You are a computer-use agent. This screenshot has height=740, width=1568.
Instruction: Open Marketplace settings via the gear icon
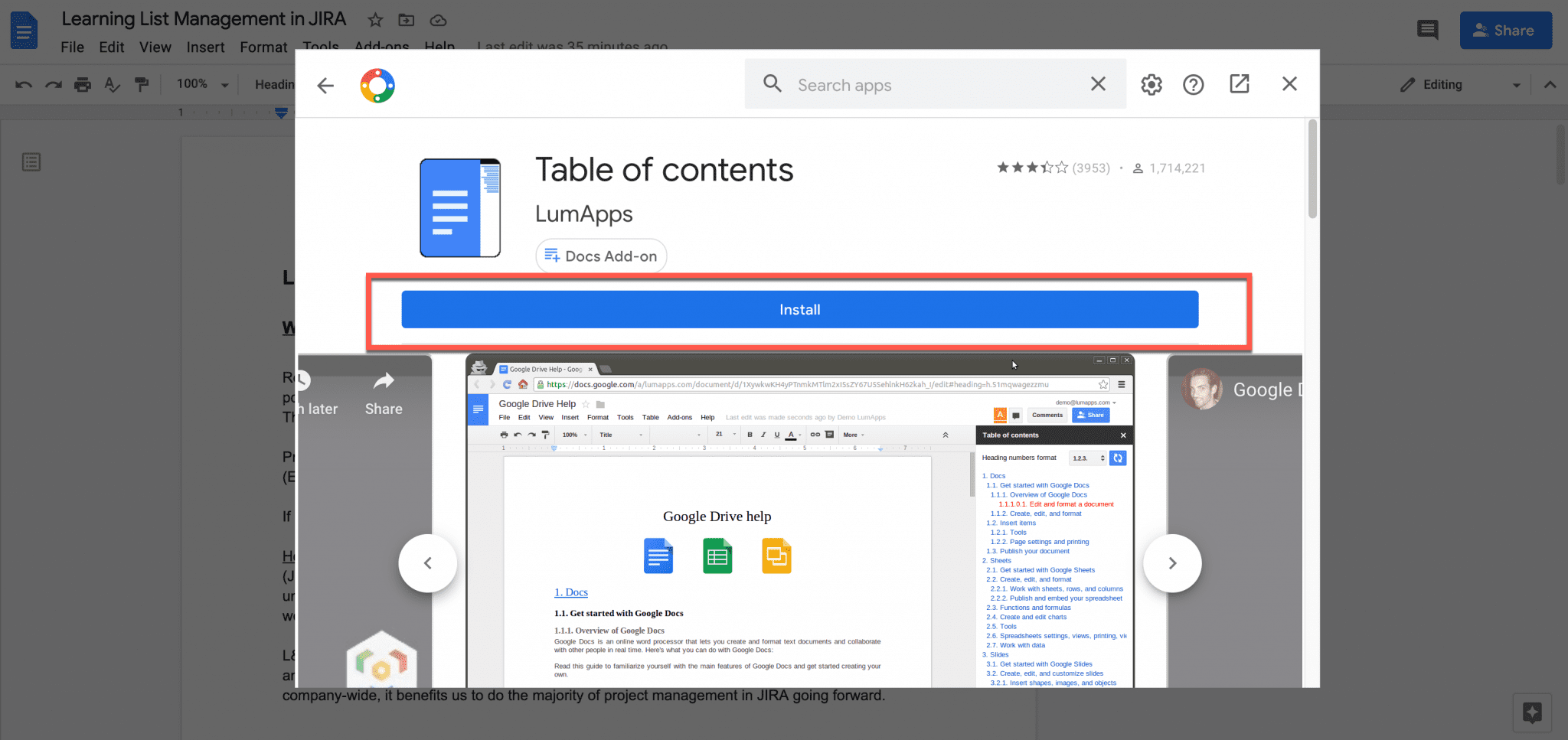[1151, 84]
